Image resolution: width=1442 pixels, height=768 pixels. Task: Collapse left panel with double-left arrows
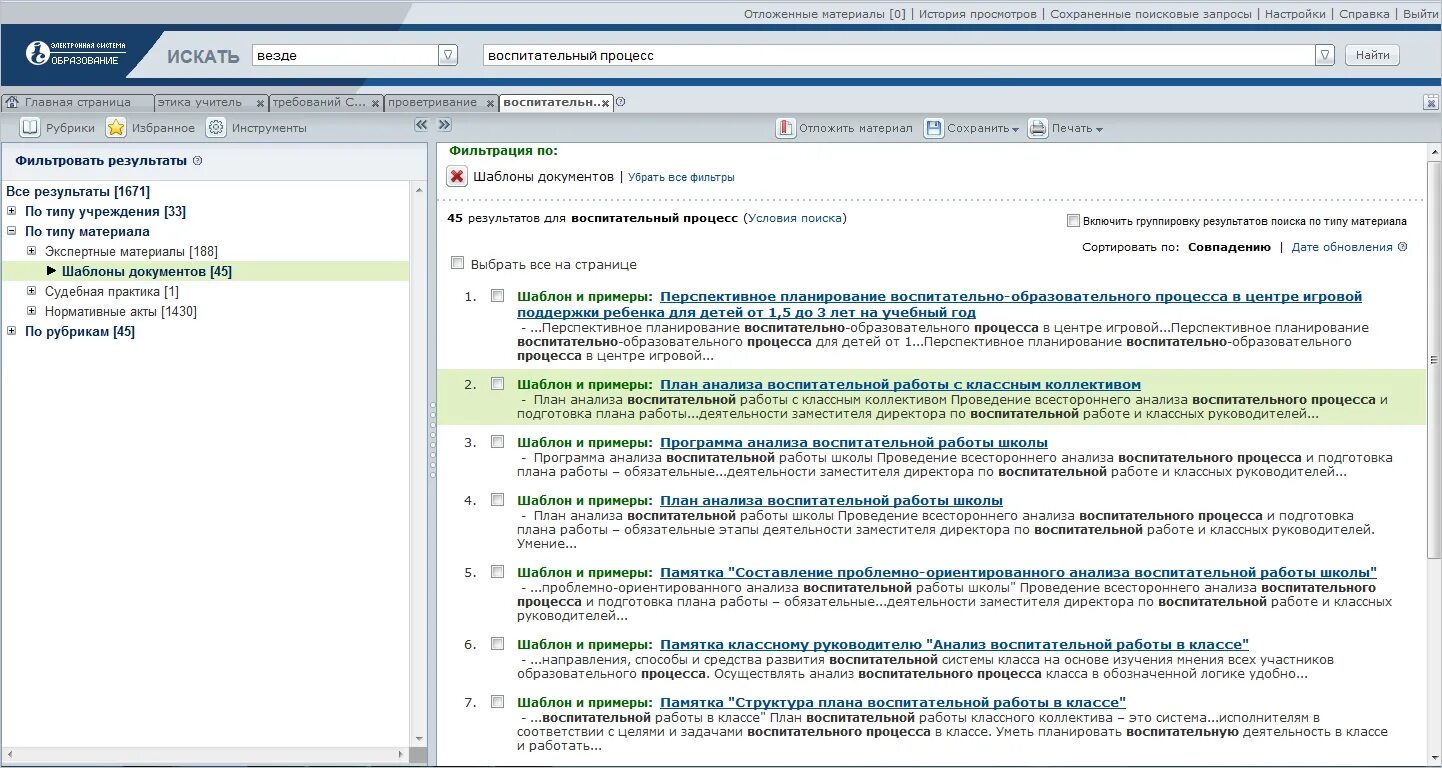point(421,125)
